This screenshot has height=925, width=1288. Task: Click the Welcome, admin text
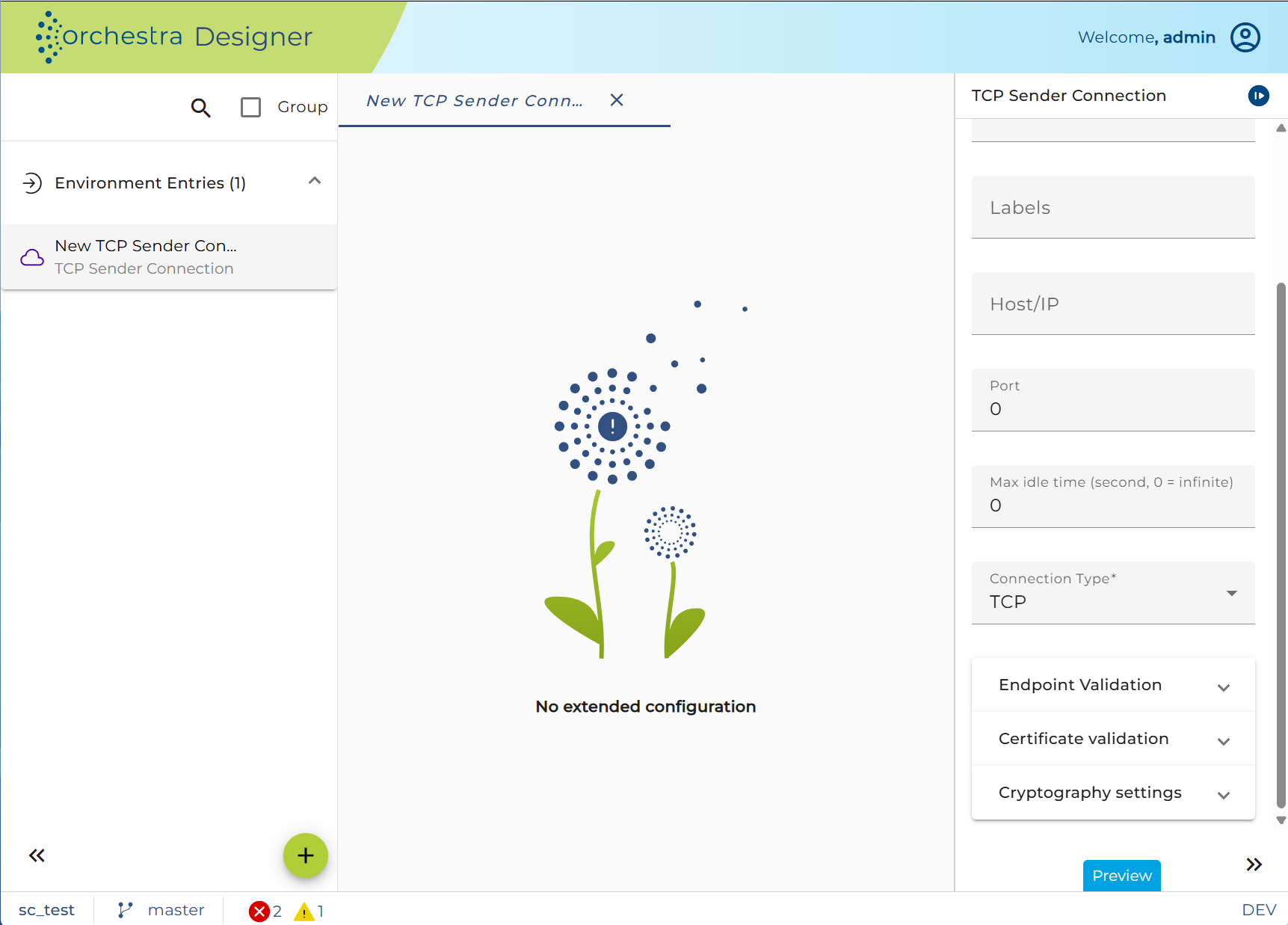click(1146, 37)
